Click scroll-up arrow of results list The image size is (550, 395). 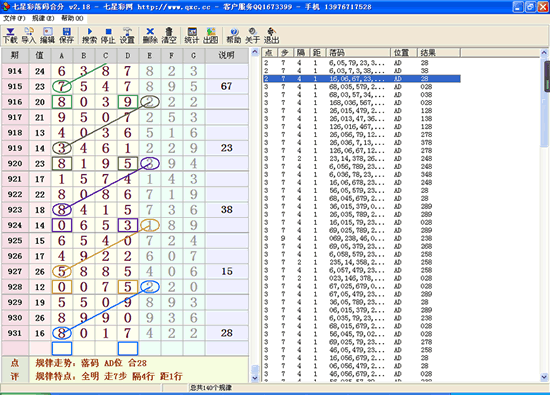point(544,53)
